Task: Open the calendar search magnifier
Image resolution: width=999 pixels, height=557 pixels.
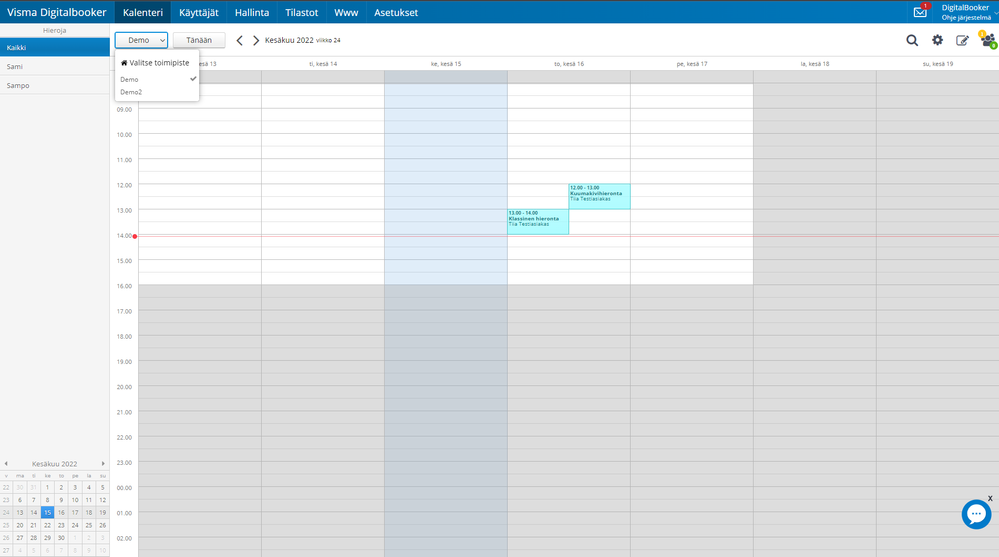Action: click(912, 40)
